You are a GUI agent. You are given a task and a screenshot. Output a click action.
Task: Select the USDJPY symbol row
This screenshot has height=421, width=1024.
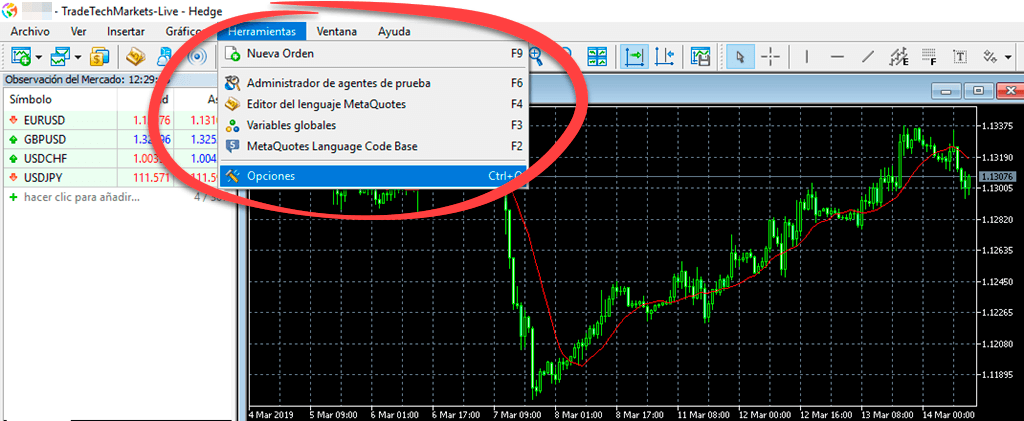click(118, 178)
